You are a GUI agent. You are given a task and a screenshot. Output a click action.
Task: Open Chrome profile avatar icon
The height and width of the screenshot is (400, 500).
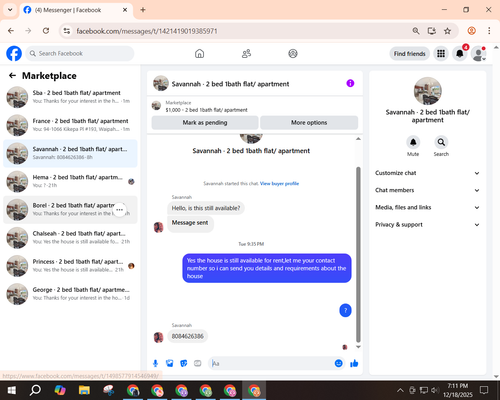pos(471,31)
